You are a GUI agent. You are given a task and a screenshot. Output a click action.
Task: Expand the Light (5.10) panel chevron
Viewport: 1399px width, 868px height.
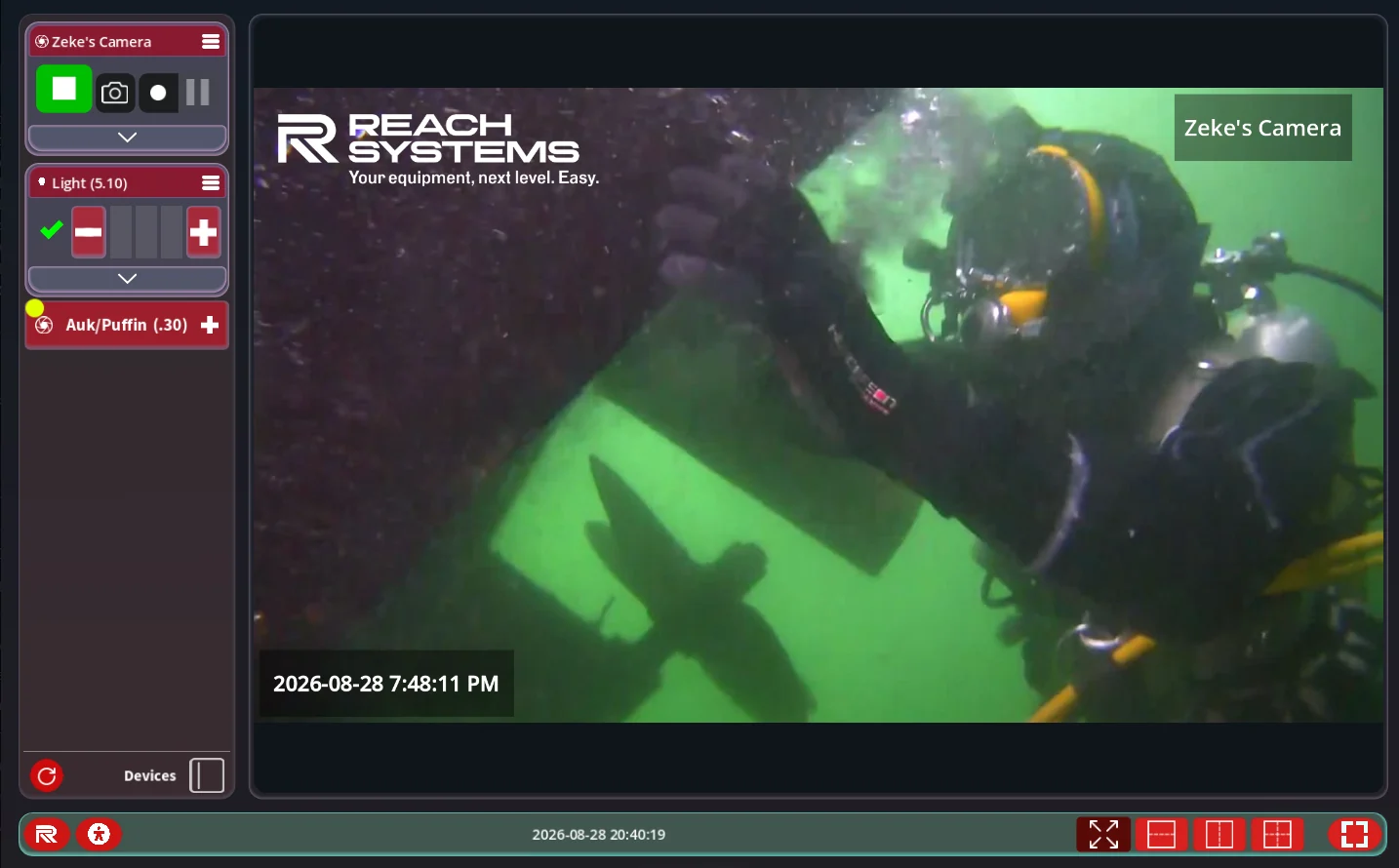point(127,279)
